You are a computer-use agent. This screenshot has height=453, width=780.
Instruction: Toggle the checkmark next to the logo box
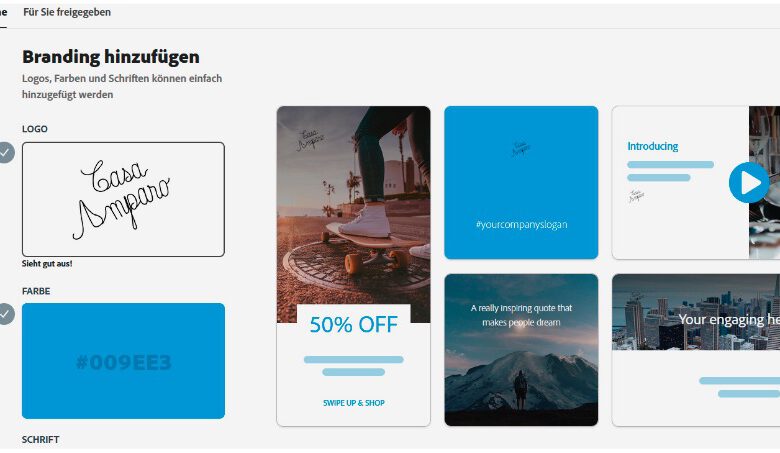click(5, 153)
